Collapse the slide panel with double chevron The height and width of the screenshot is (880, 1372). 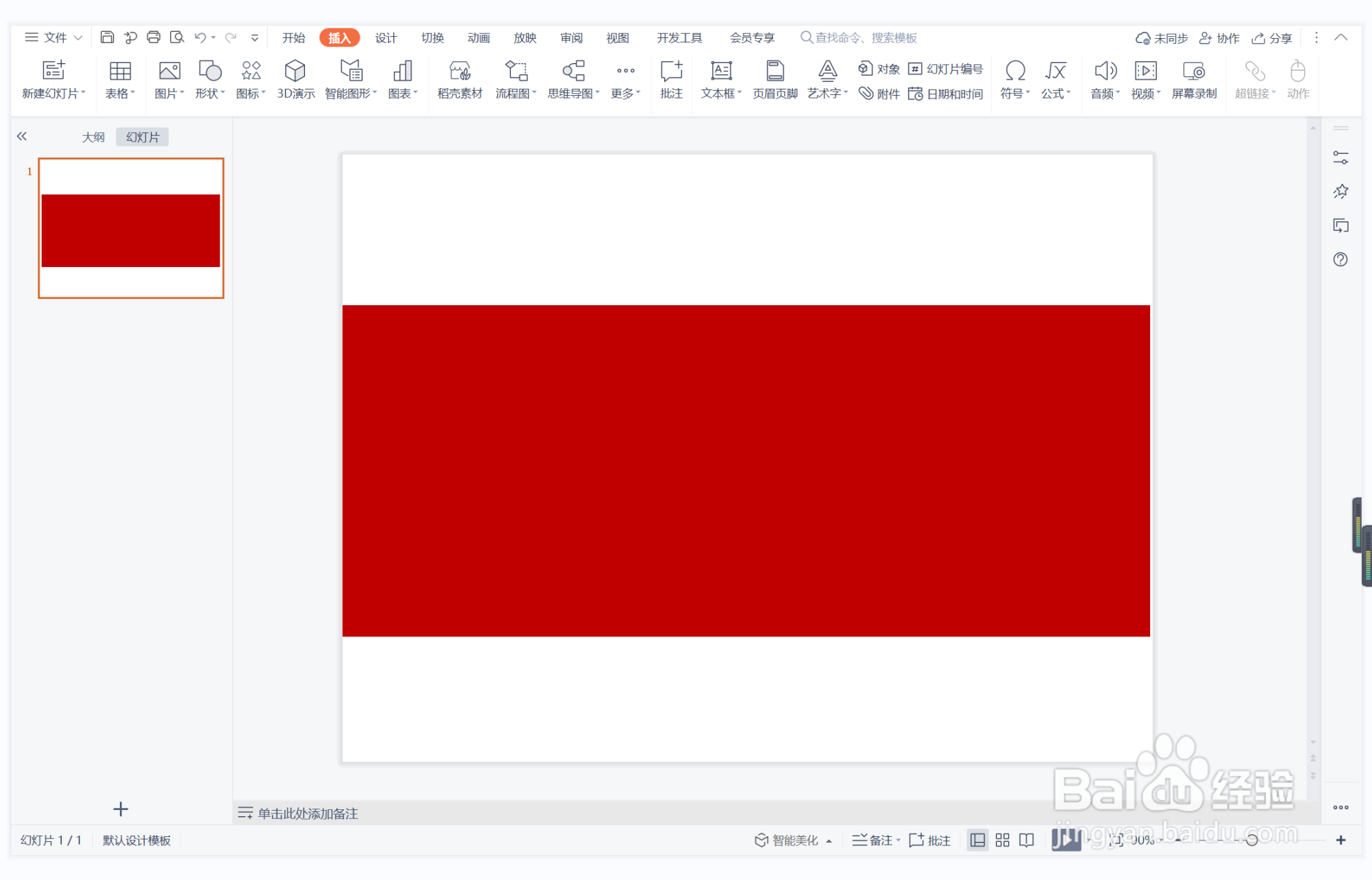[x=22, y=136]
